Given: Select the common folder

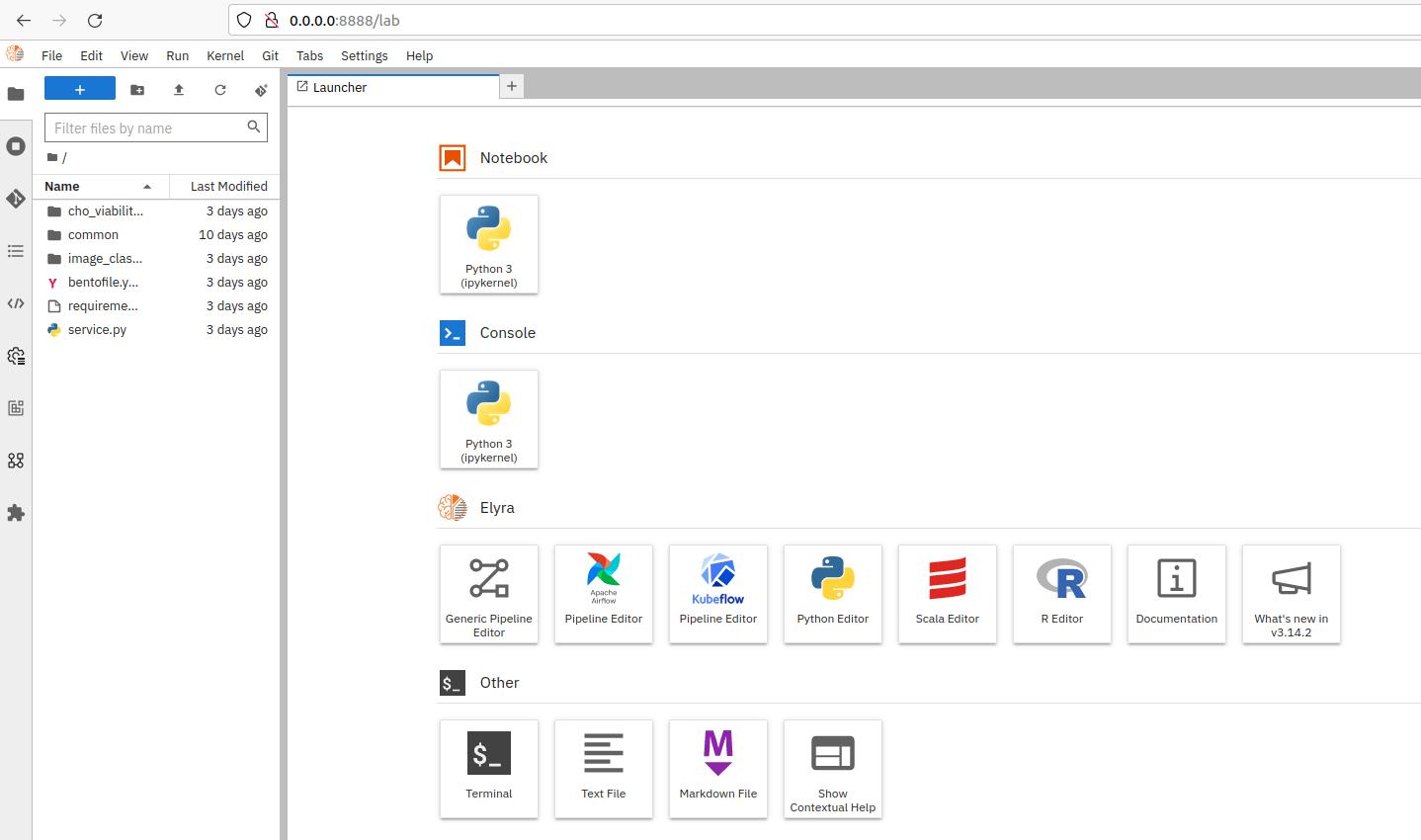Looking at the screenshot, I should [x=156, y=234].
